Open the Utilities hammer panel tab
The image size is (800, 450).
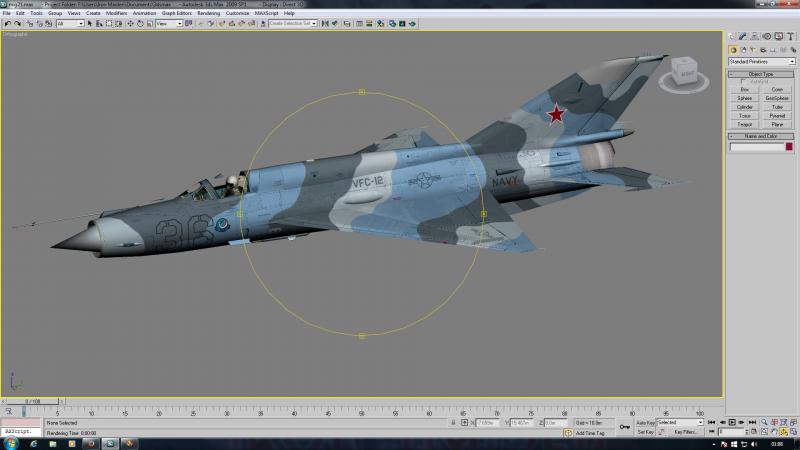(790, 36)
